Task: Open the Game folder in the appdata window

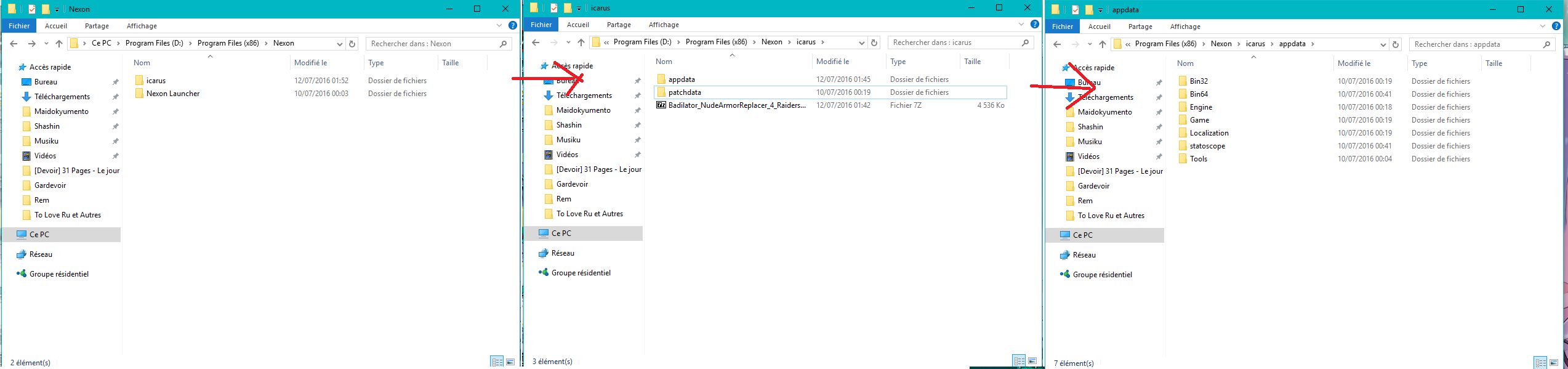Action: [x=1199, y=120]
